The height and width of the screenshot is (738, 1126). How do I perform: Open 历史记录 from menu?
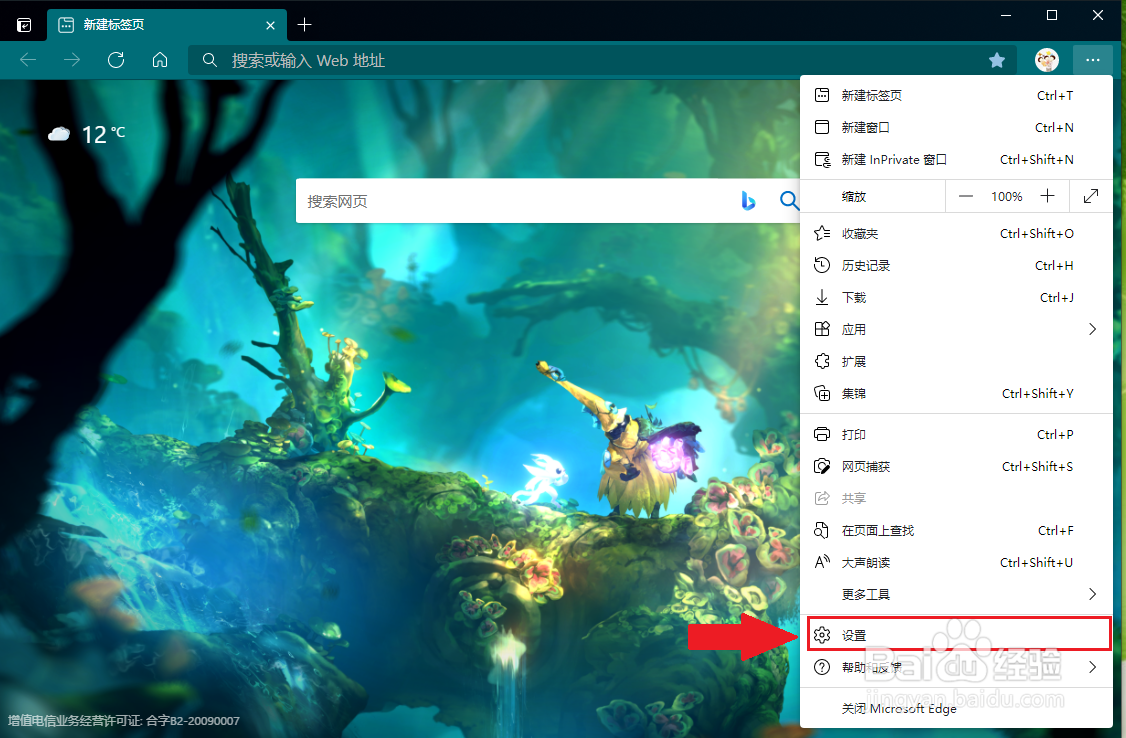[956, 266]
